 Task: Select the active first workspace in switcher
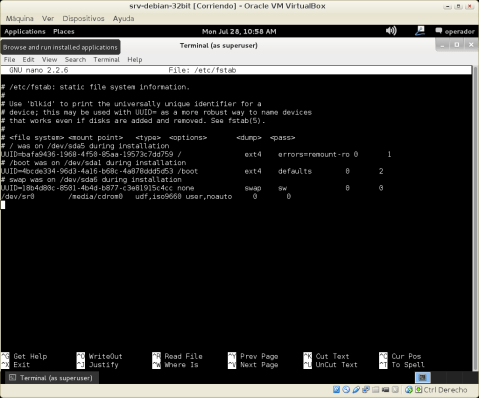(x=423, y=378)
